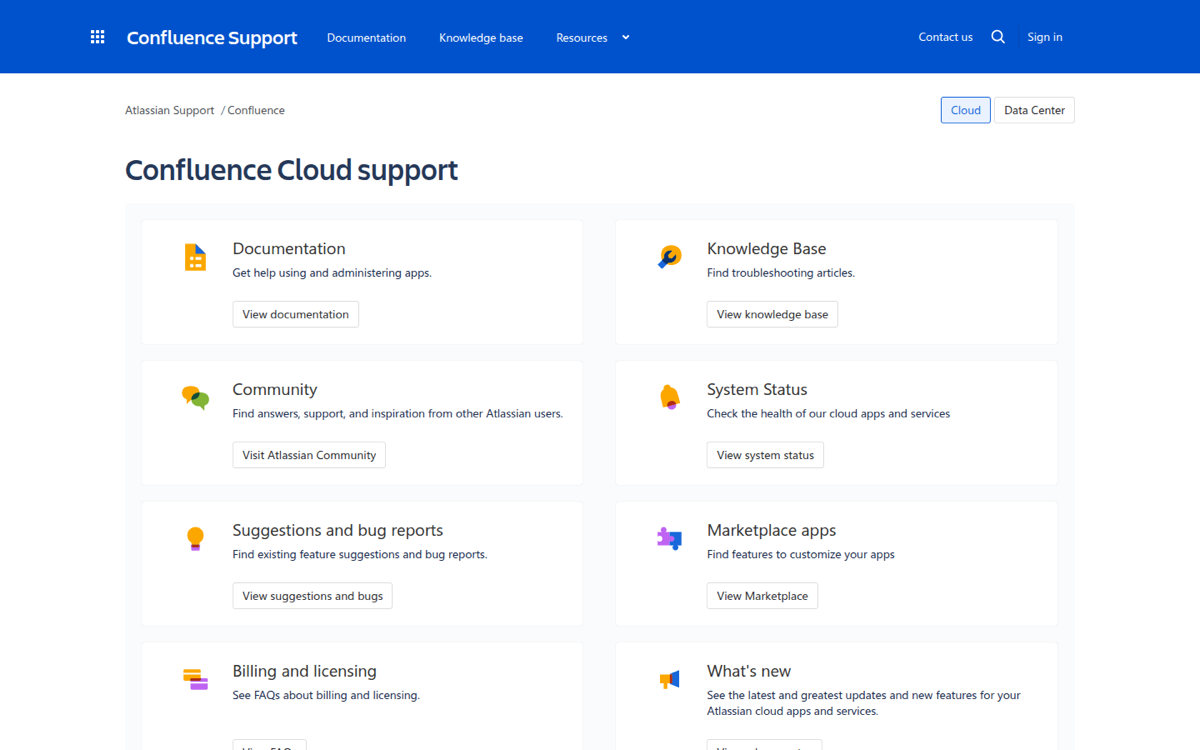
Task: Open Knowledge base in the top navigation
Action: [481, 38]
